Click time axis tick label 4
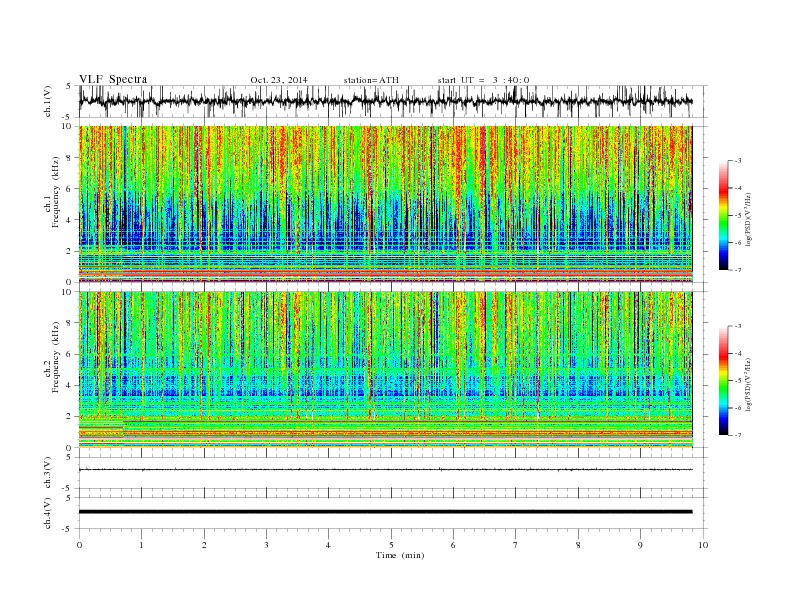 (329, 545)
